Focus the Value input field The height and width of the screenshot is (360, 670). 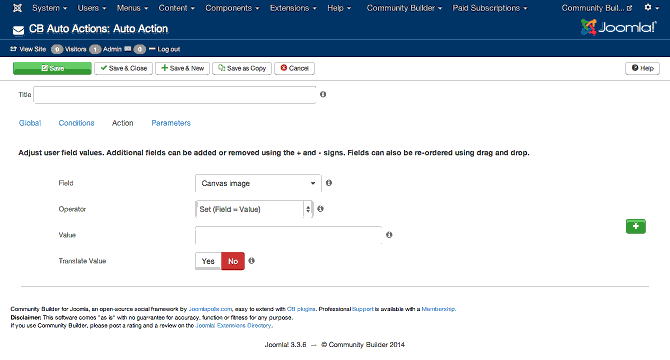tap(288, 235)
